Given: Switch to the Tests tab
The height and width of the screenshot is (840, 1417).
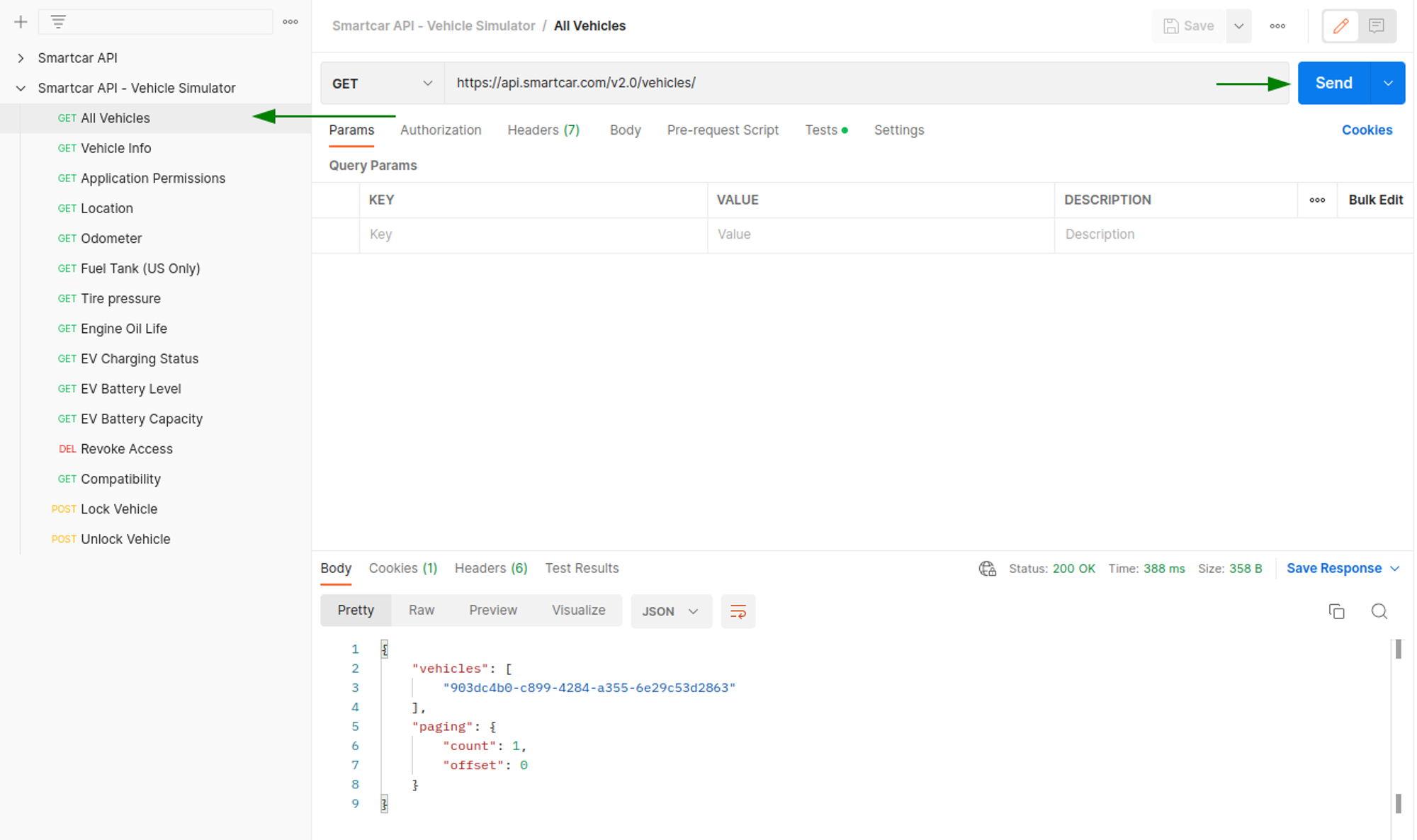Looking at the screenshot, I should tap(825, 130).
